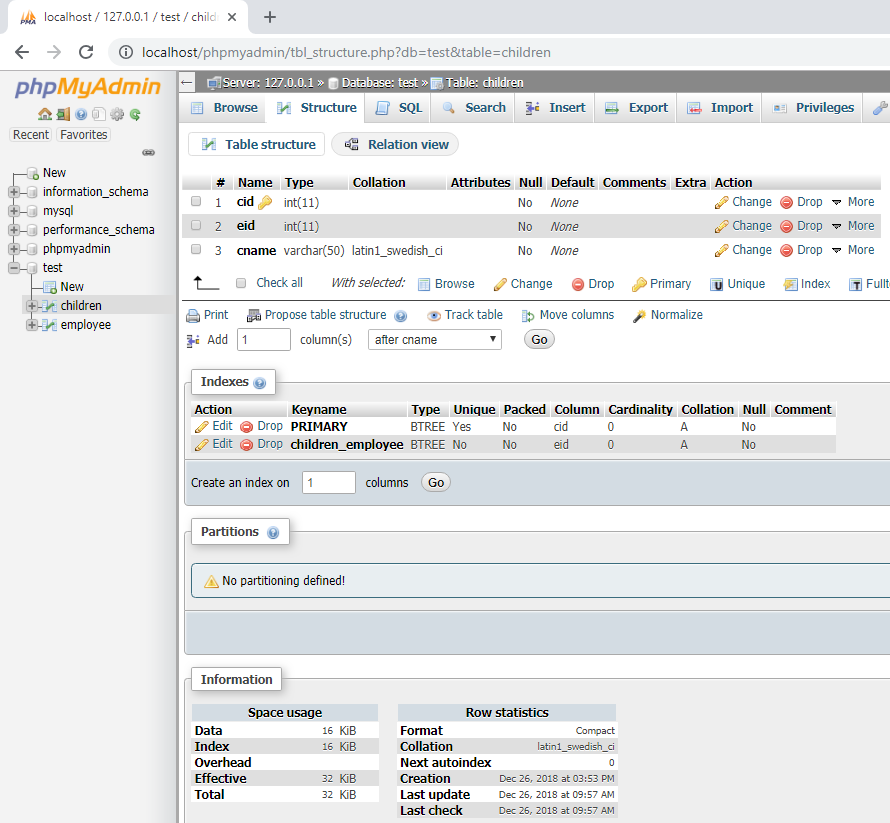Screen dimensions: 890x823
Task: Click the chain link icon in sidebar
Action: [148, 153]
